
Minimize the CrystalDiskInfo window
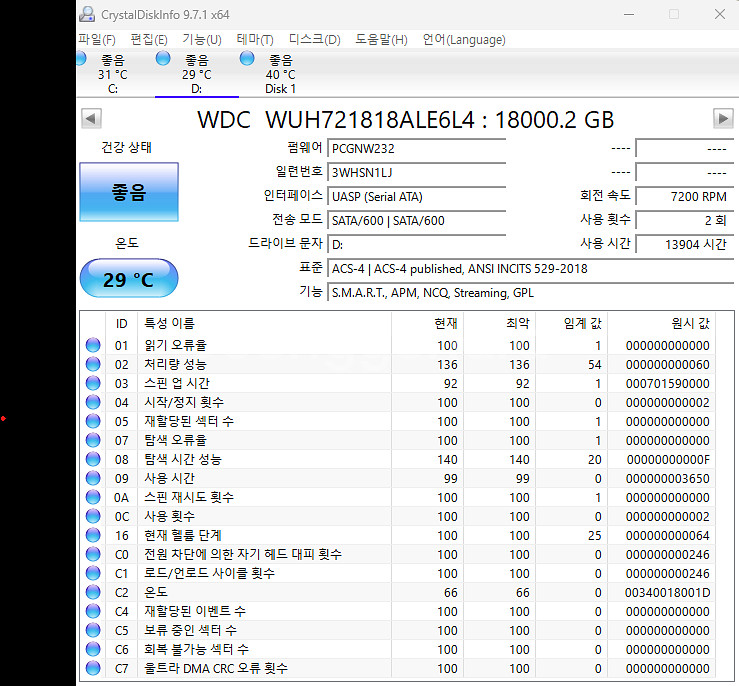pyautogui.click(x=629, y=14)
